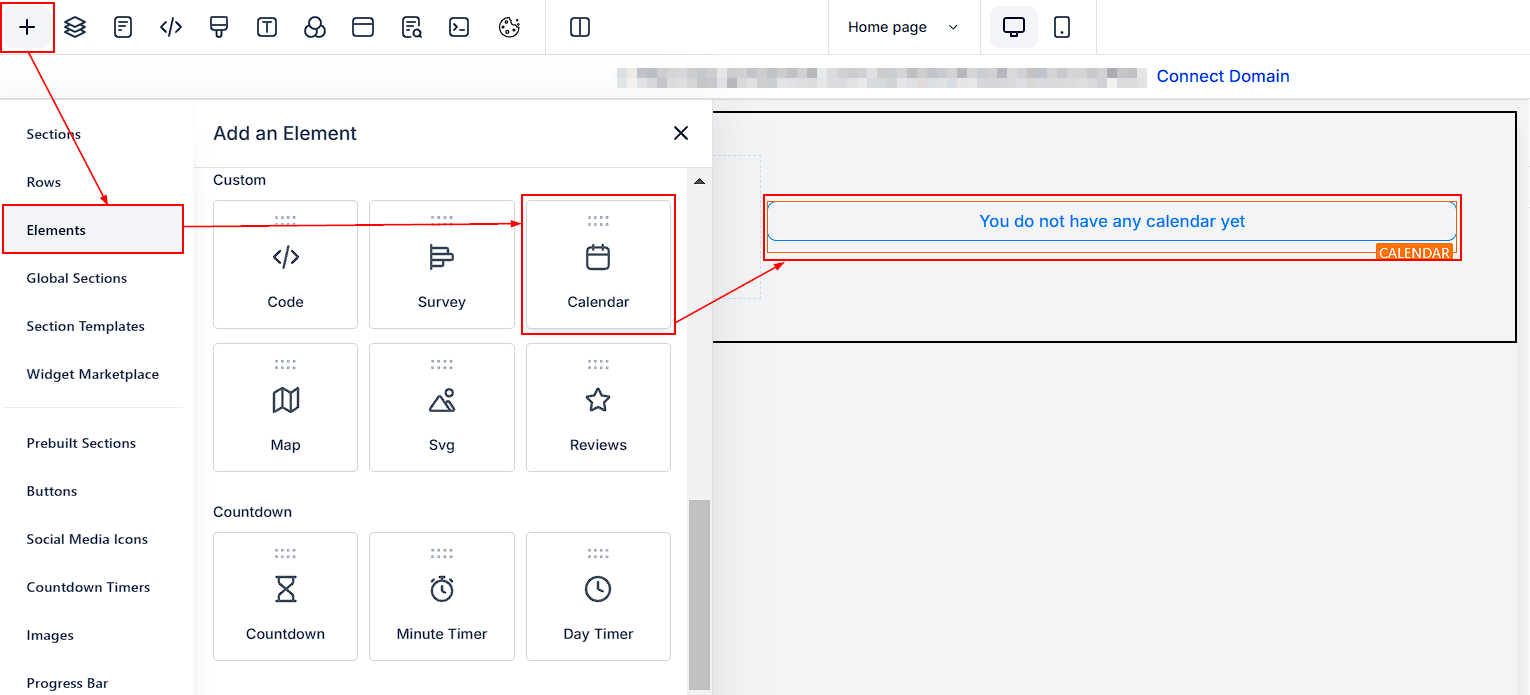
Task: Pick the Minute Timer element
Action: click(x=442, y=597)
